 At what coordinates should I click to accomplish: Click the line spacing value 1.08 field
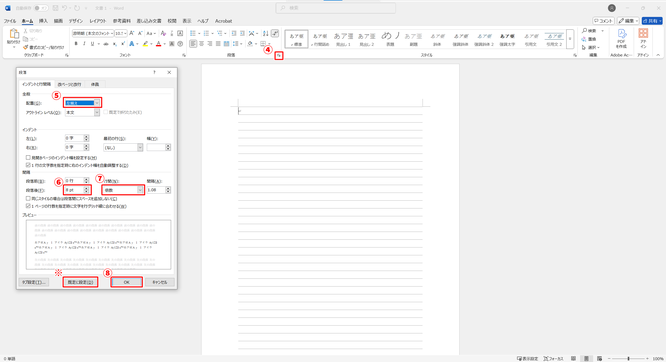coord(156,190)
